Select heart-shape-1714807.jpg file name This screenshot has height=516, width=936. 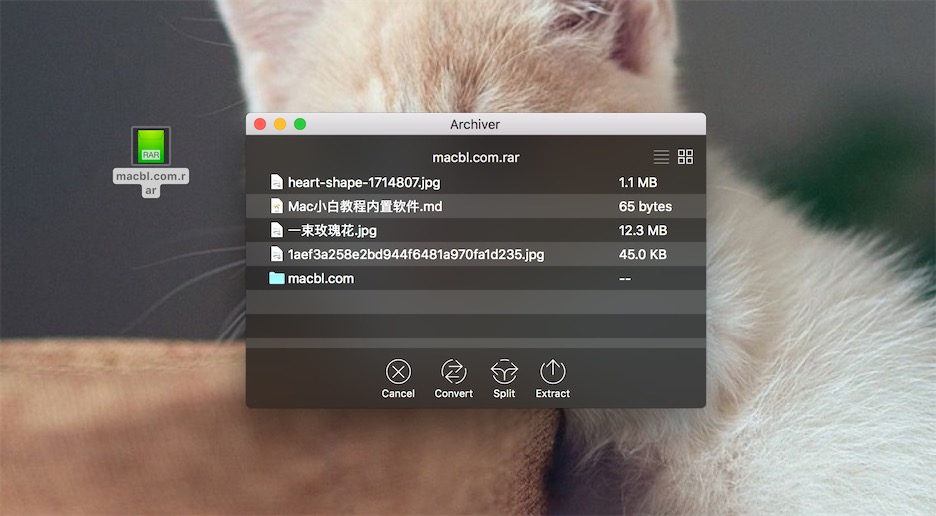[364, 183]
